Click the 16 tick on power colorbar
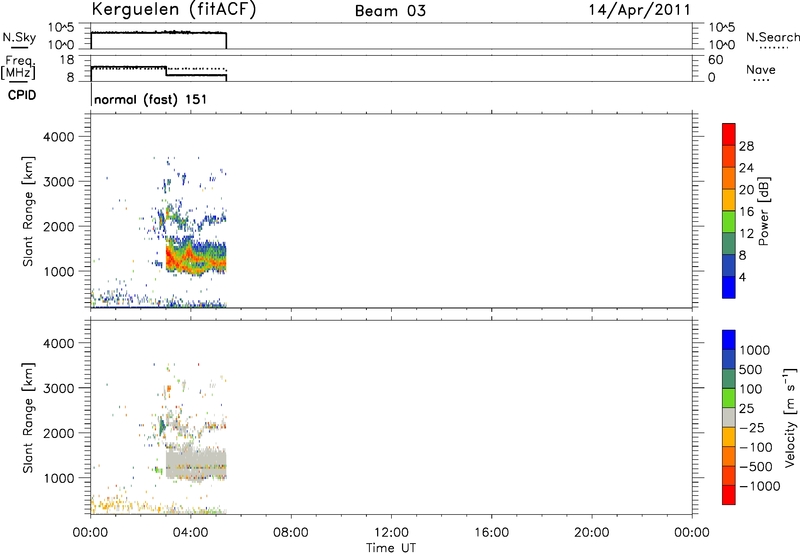Image resolution: width=800 pixels, height=554 pixels. (x=746, y=212)
